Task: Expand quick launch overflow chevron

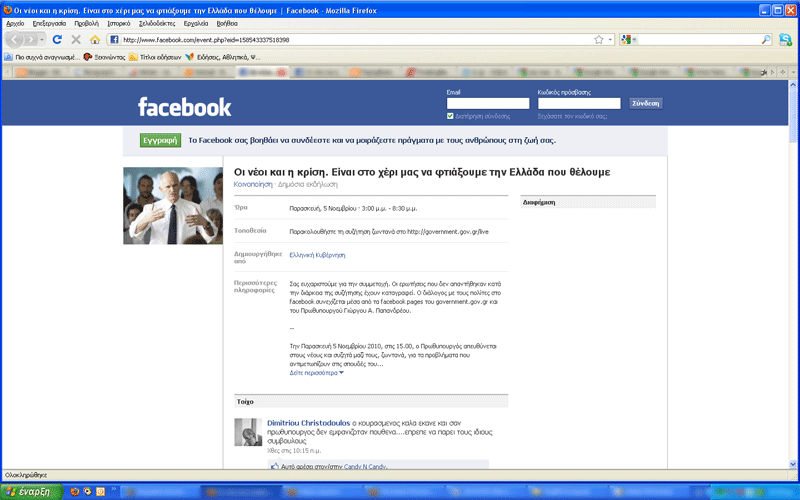Action: pos(113,489)
